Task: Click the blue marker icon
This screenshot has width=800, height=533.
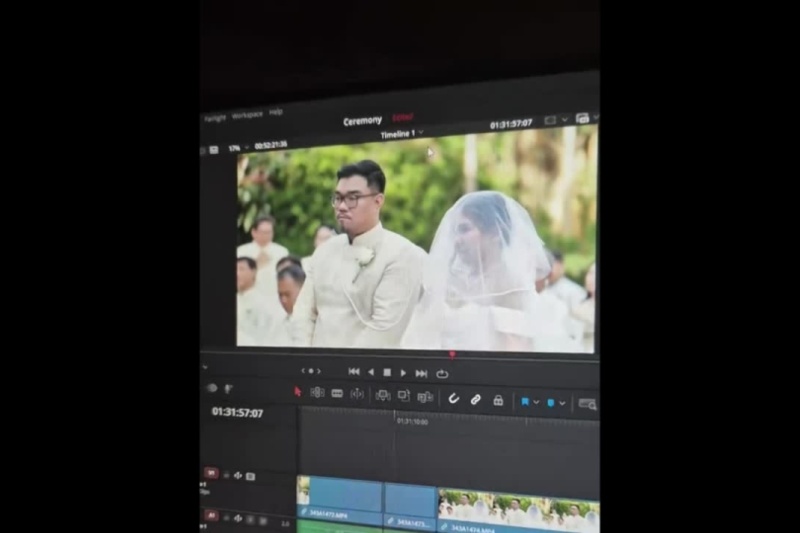Action: pos(551,403)
